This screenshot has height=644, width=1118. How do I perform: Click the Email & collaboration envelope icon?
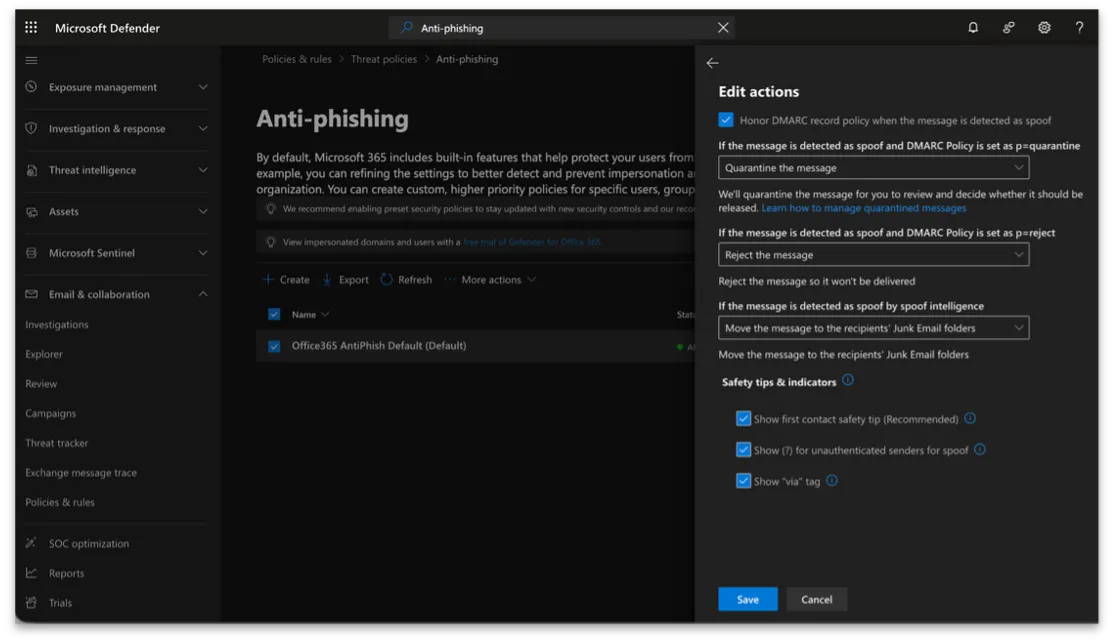[x=31, y=294]
